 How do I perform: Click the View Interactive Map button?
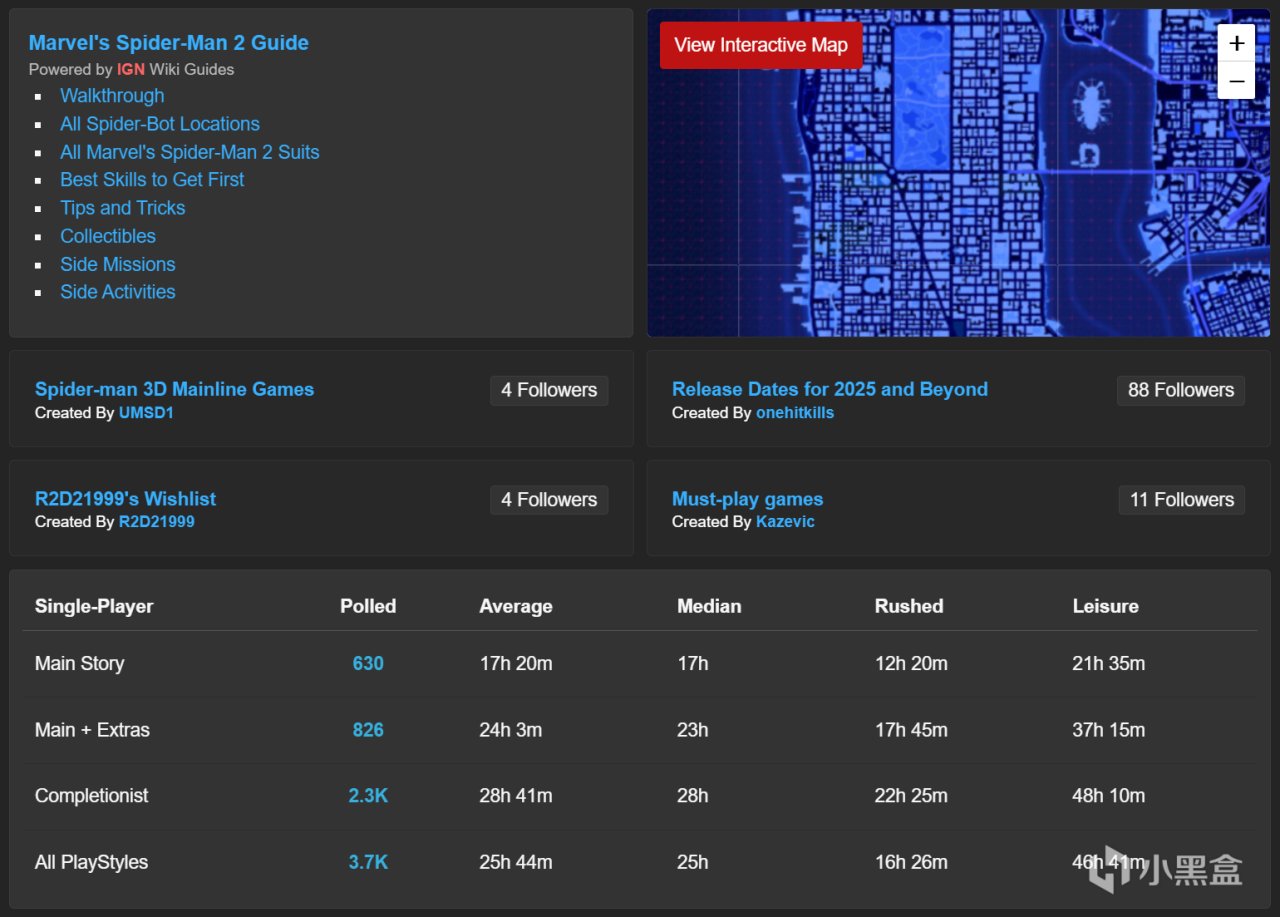click(761, 45)
